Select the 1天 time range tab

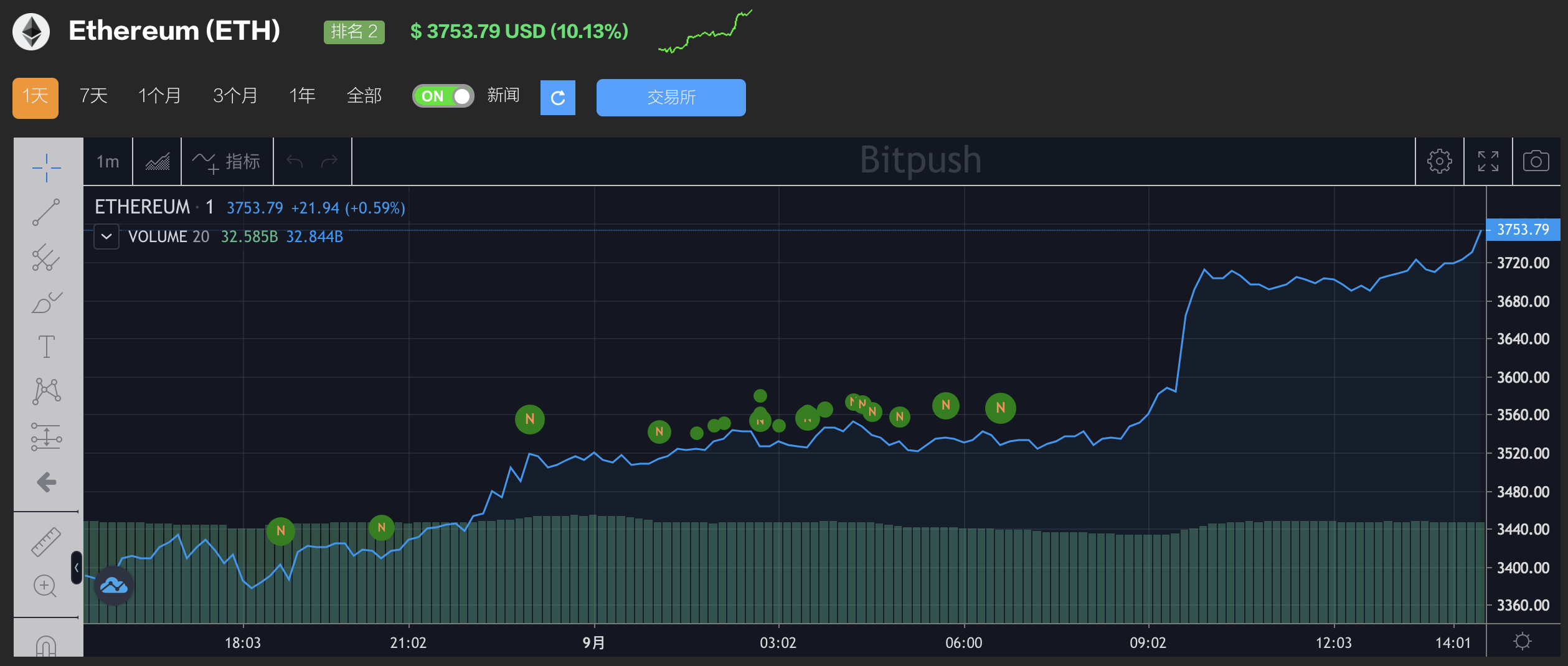pyautogui.click(x=35, y=97)
